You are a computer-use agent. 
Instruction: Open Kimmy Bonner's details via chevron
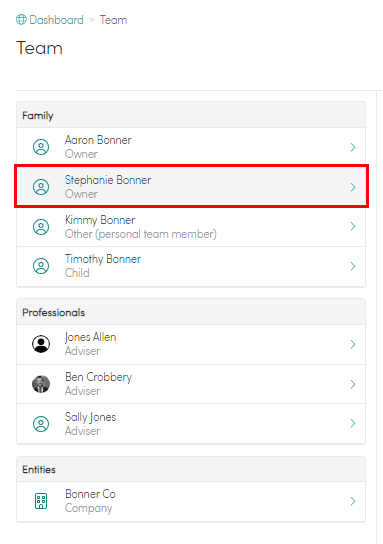353,226
